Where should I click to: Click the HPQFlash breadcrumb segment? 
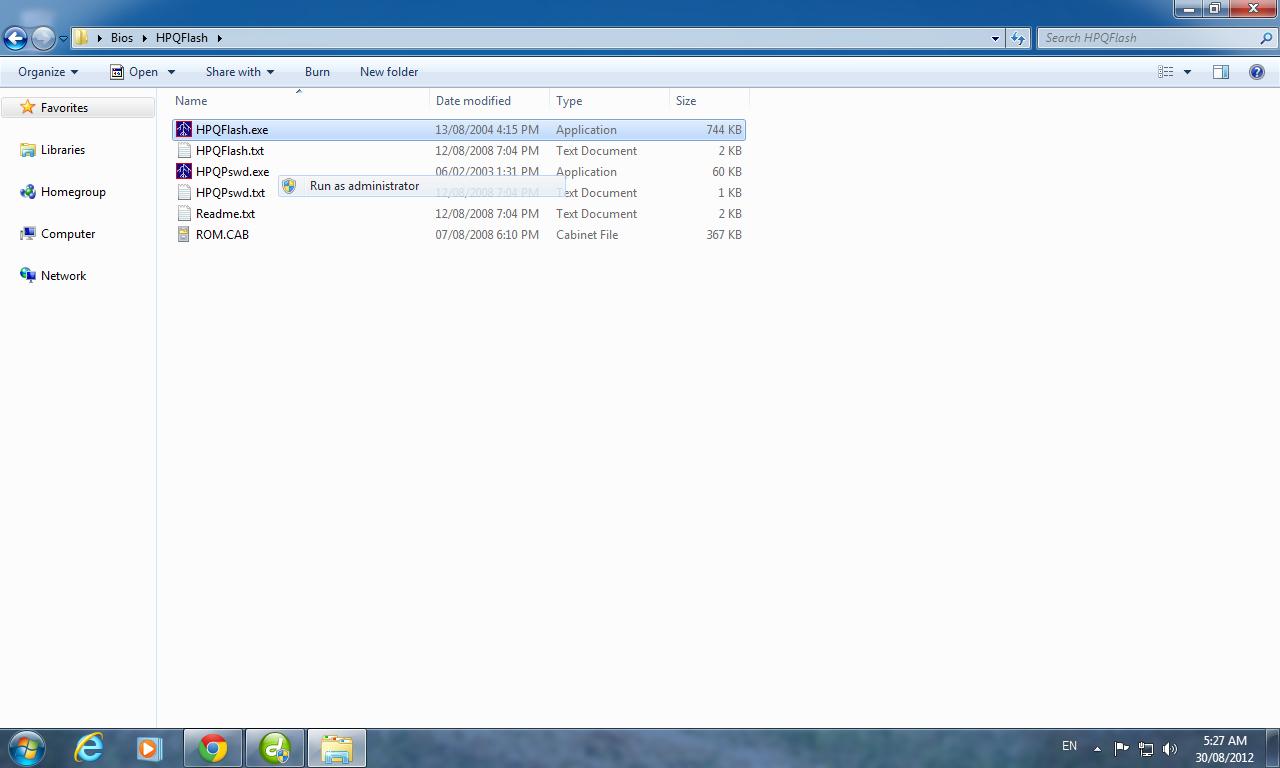point(182,38)
